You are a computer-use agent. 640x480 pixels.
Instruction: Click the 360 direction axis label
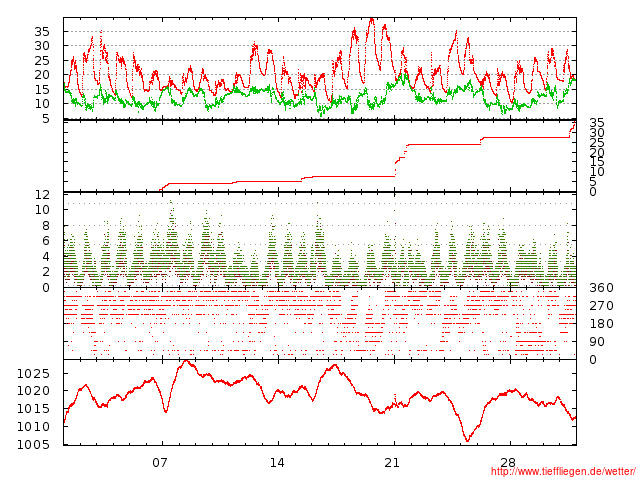[x=601, y=288]
